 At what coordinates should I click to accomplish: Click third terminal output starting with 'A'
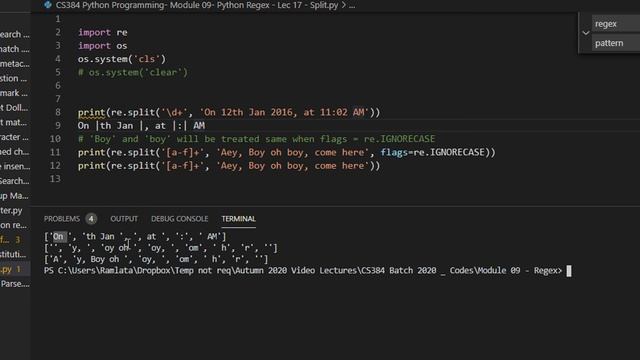tap(156, 259)
